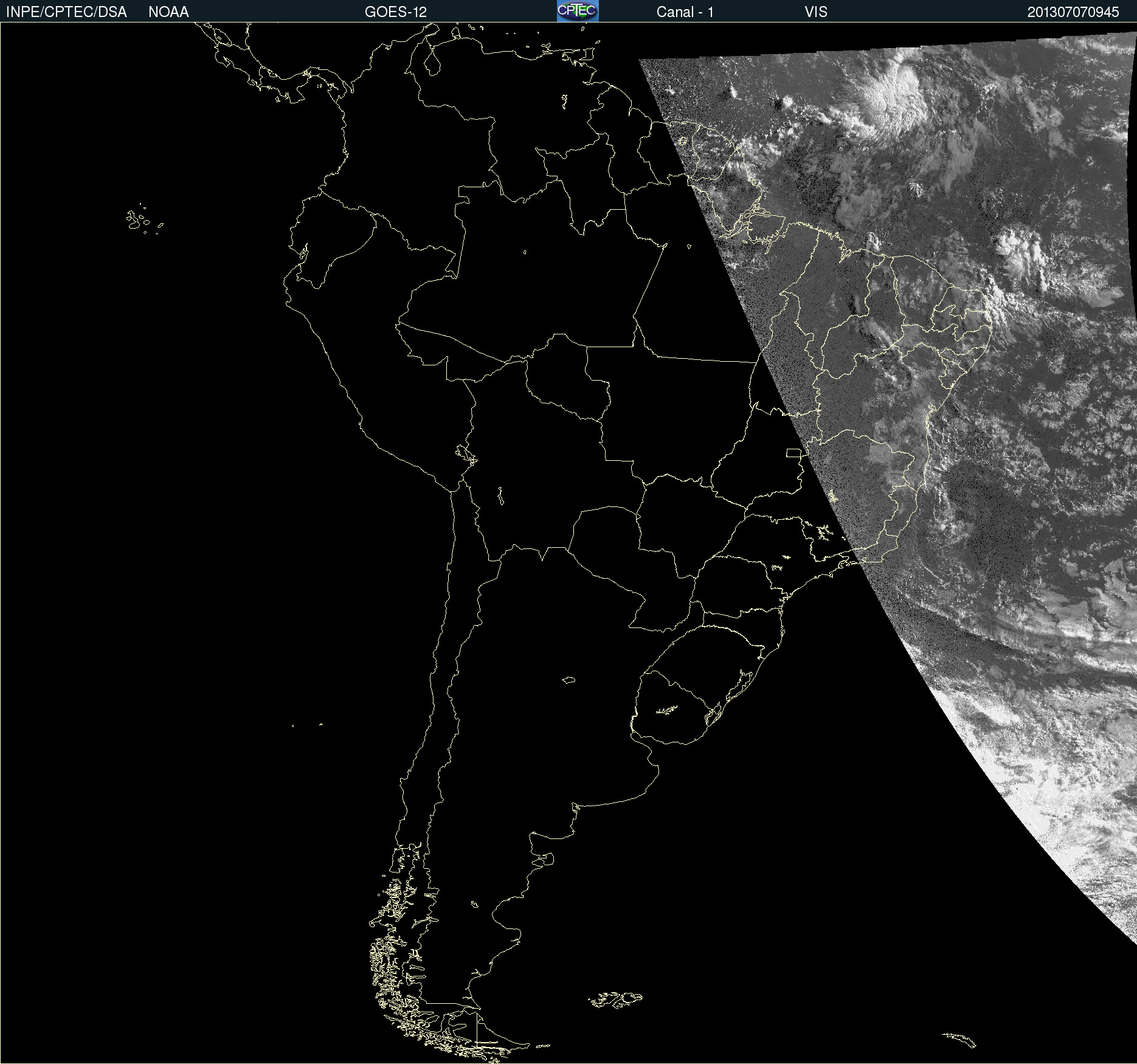
Task: Click the 'Canal - 1' channel label
Action: pyautogui.click(x=685, y=12)
